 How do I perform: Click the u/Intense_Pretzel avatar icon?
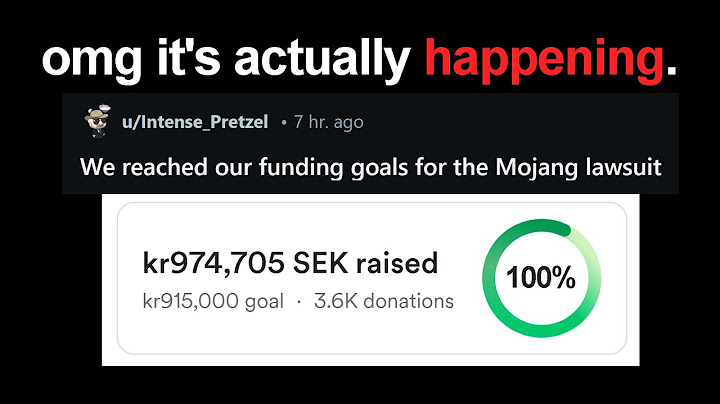point(97,121)
